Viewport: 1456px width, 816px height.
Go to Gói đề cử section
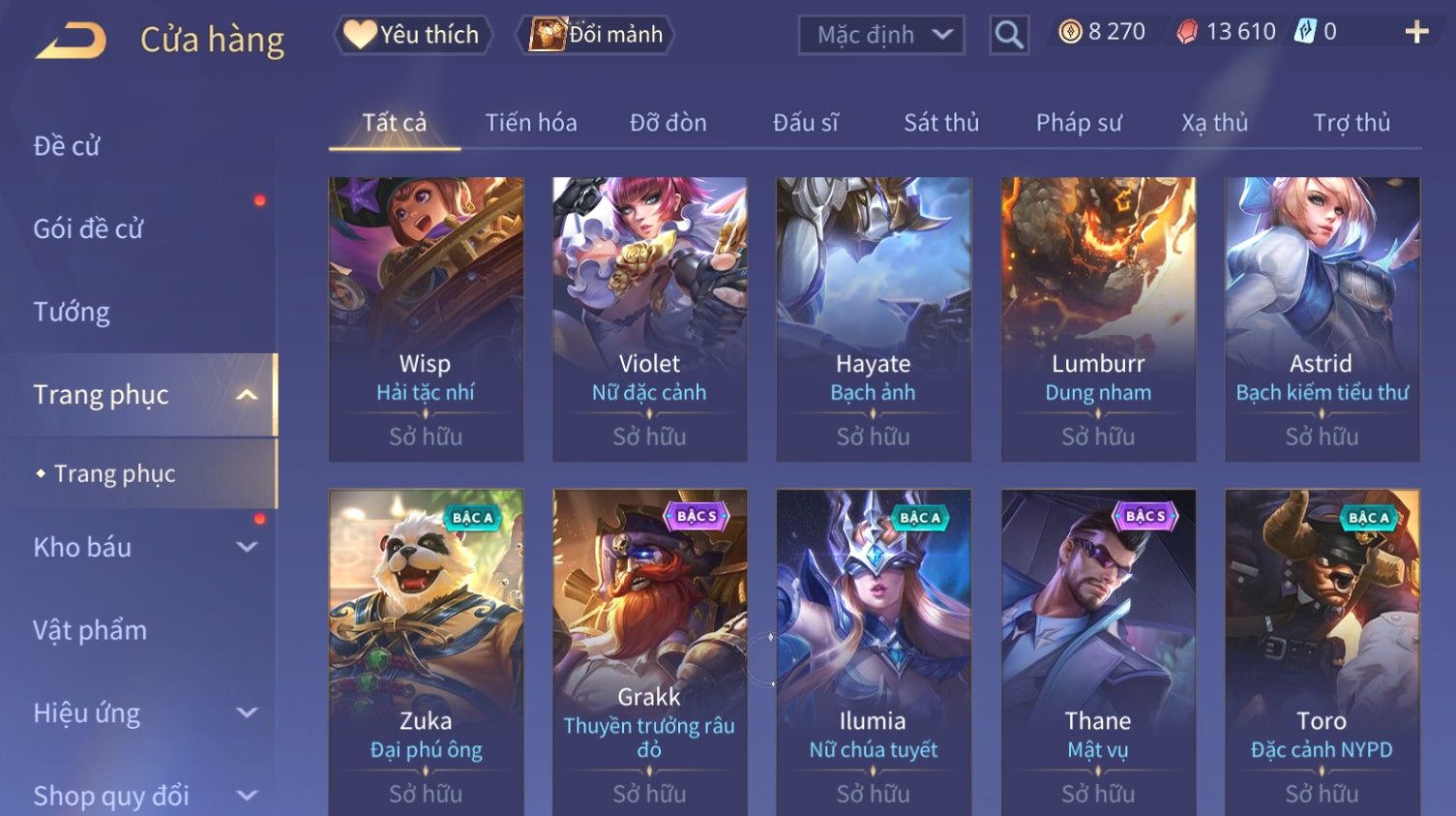pyautogui.click(x=88, y=228)
